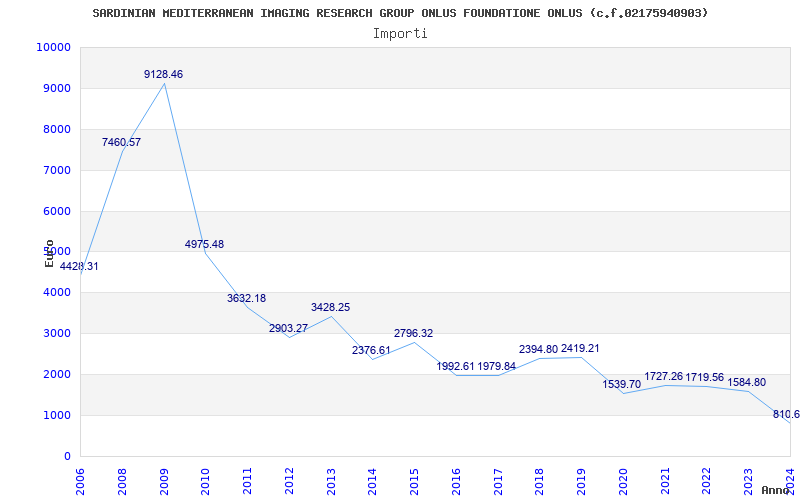Click the data label 4975.48

pos(204,244)
